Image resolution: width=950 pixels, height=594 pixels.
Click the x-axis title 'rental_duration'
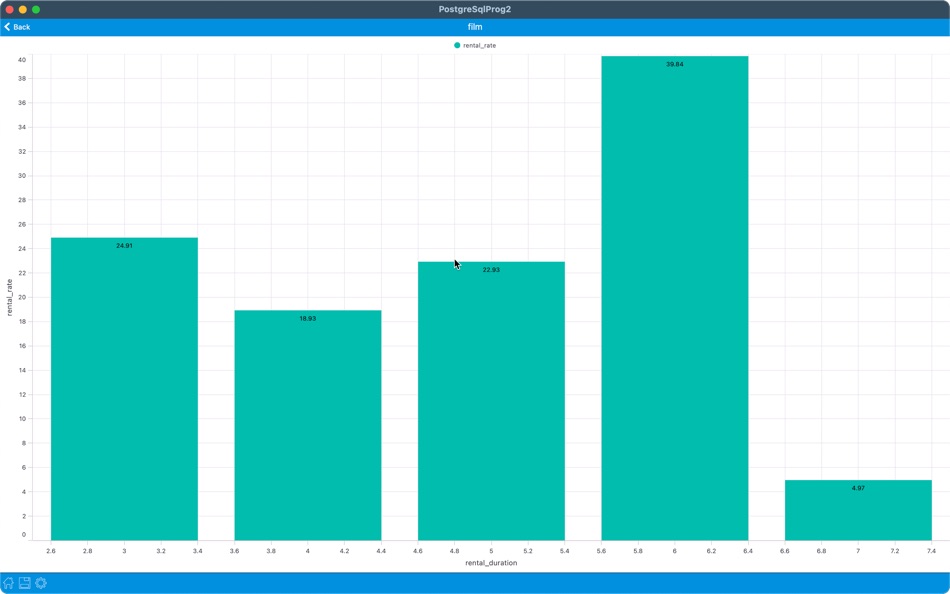pos(491,563)
